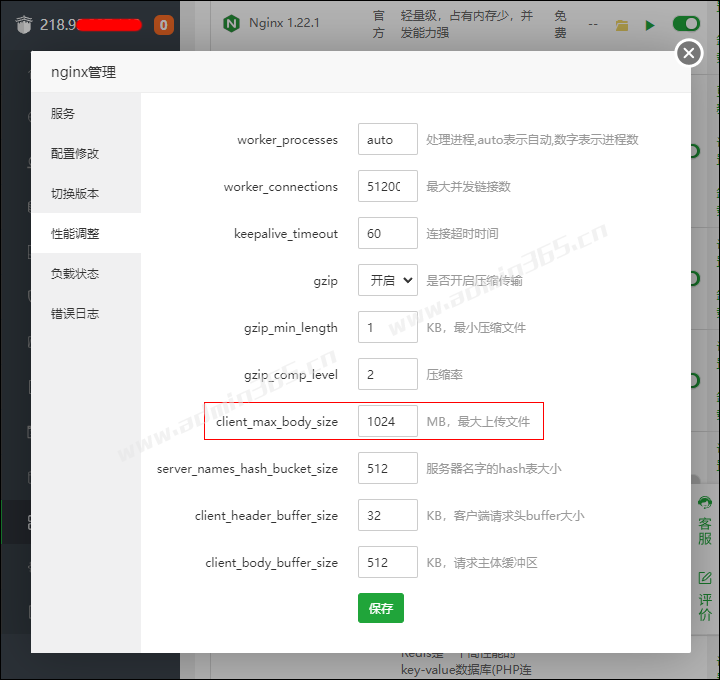
Task: Open the Nginx install folder icon
Action: 622,25
